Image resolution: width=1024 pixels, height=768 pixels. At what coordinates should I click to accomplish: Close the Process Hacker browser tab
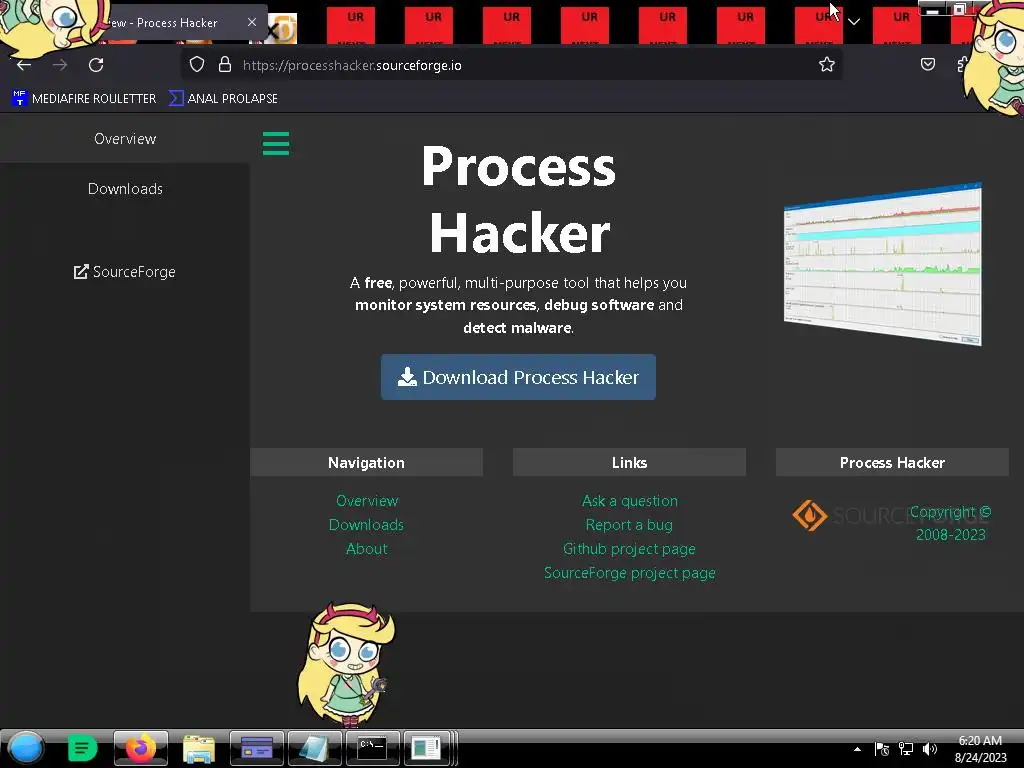(252, 22)
